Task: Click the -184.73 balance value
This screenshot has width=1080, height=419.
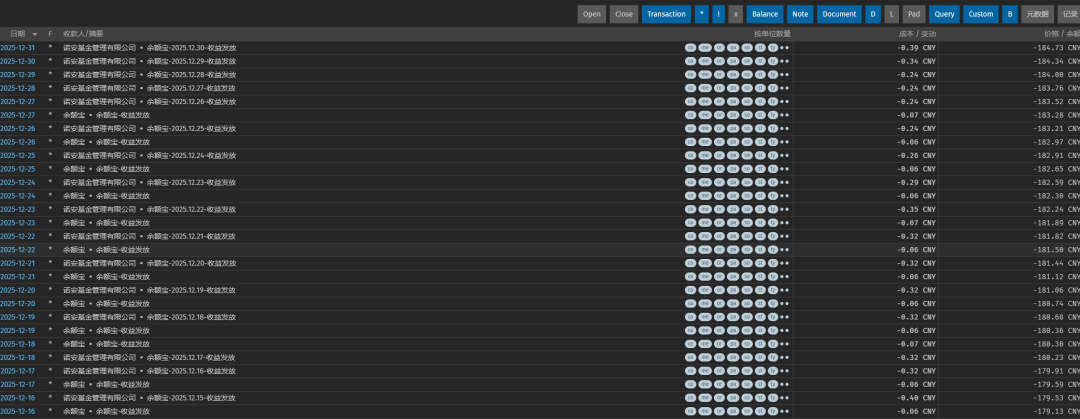Action: click(x=1057, y=48)
